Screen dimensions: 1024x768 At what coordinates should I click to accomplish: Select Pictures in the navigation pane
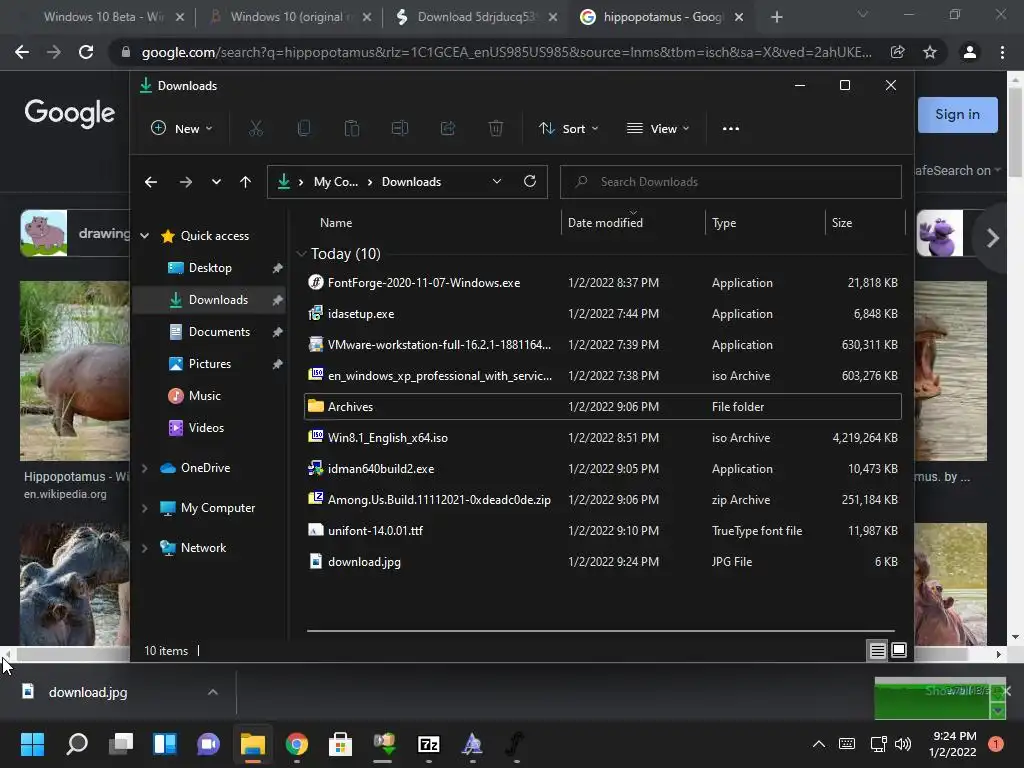click(209, 364)
